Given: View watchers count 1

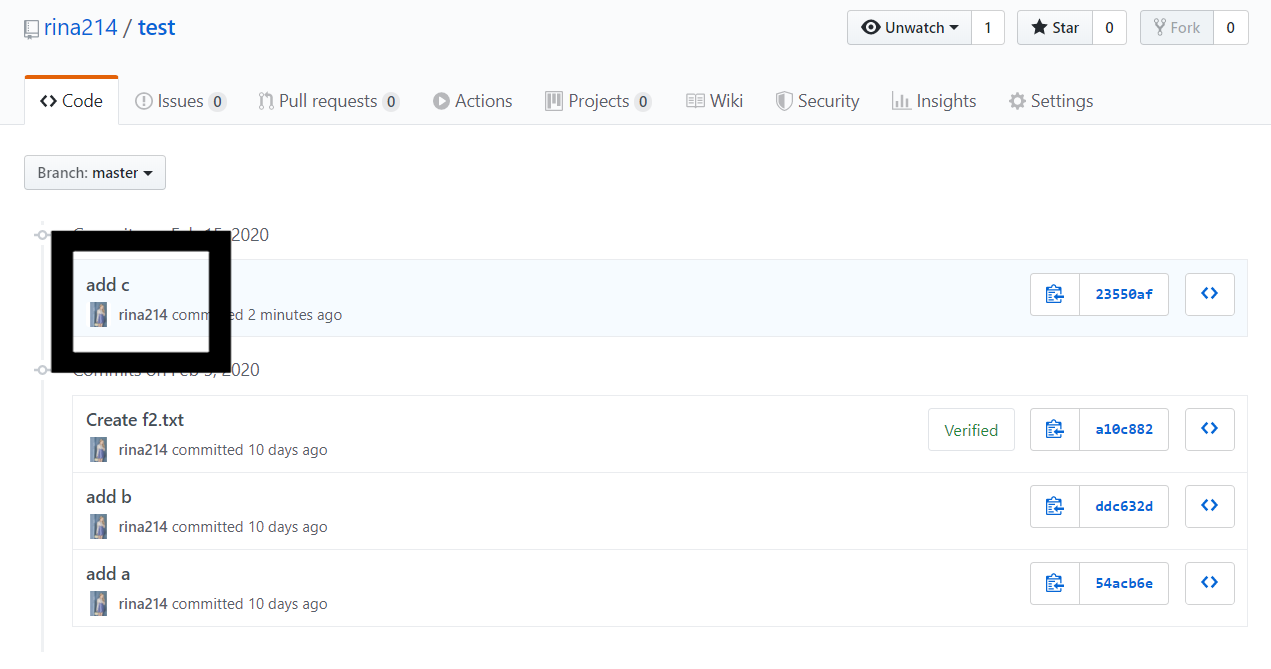Looking at the screenshot, I should point(988,28).
